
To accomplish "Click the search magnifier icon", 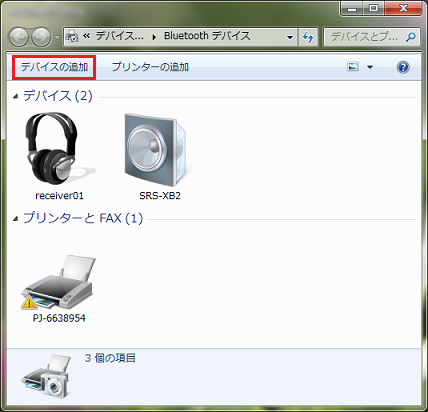I will pyautogui.click(x=411, y=37).
